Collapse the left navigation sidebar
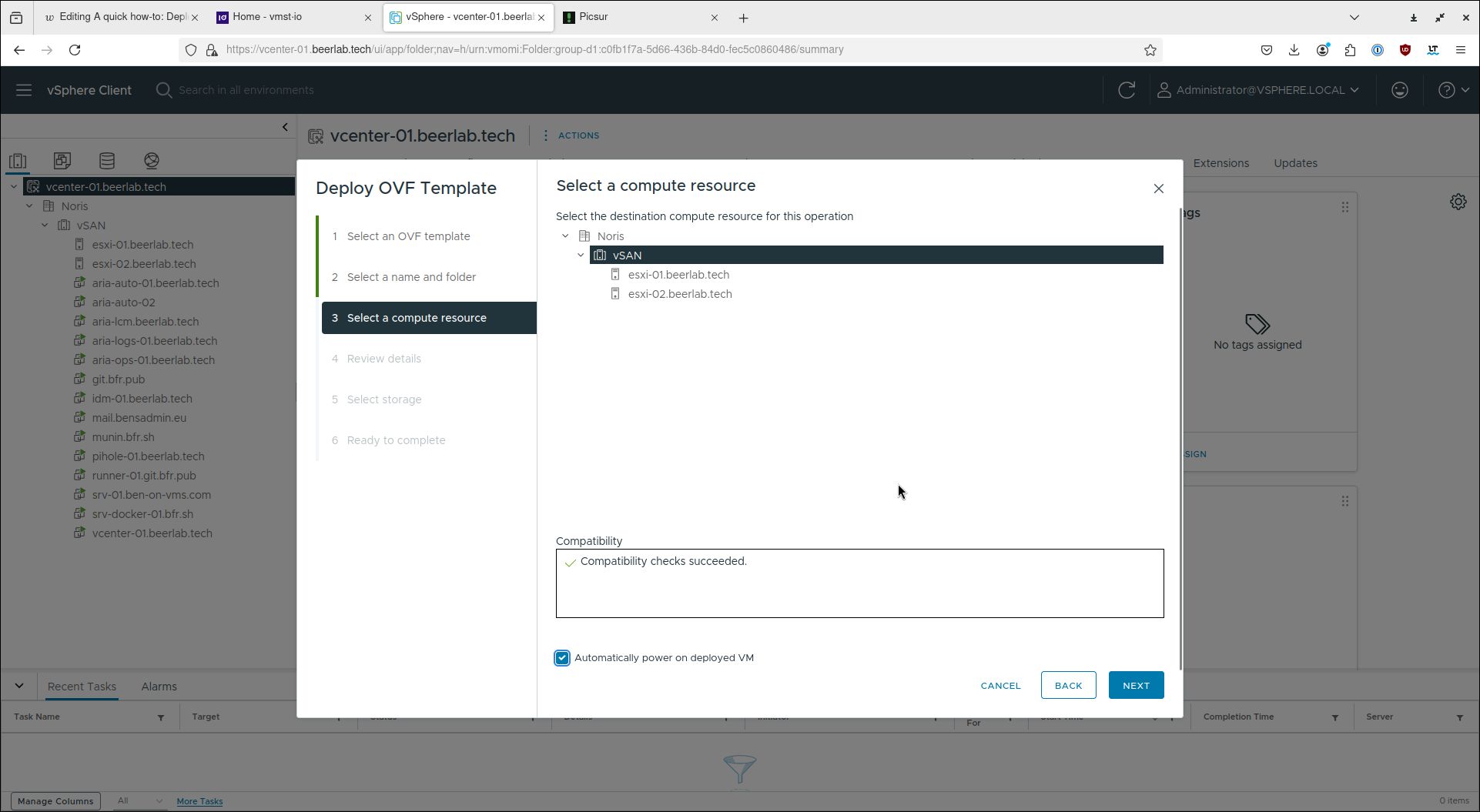The image size is (1480, 812). tap(285, 127)
